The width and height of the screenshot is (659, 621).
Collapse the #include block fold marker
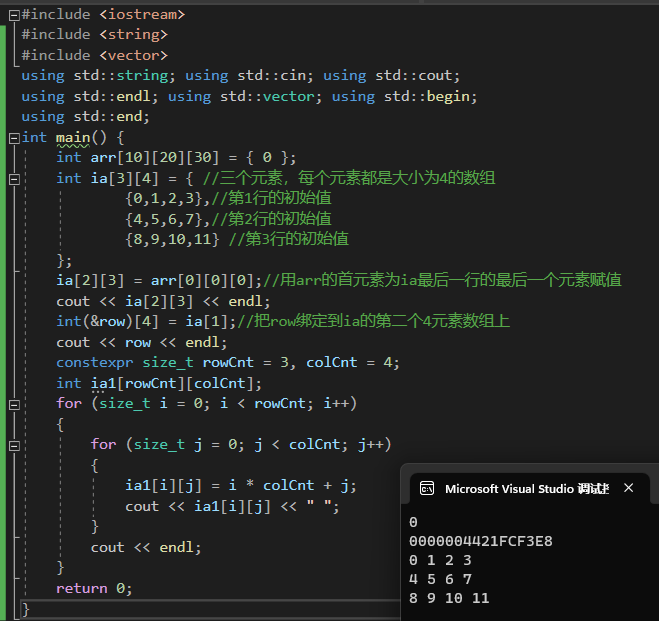click(13, 14)
